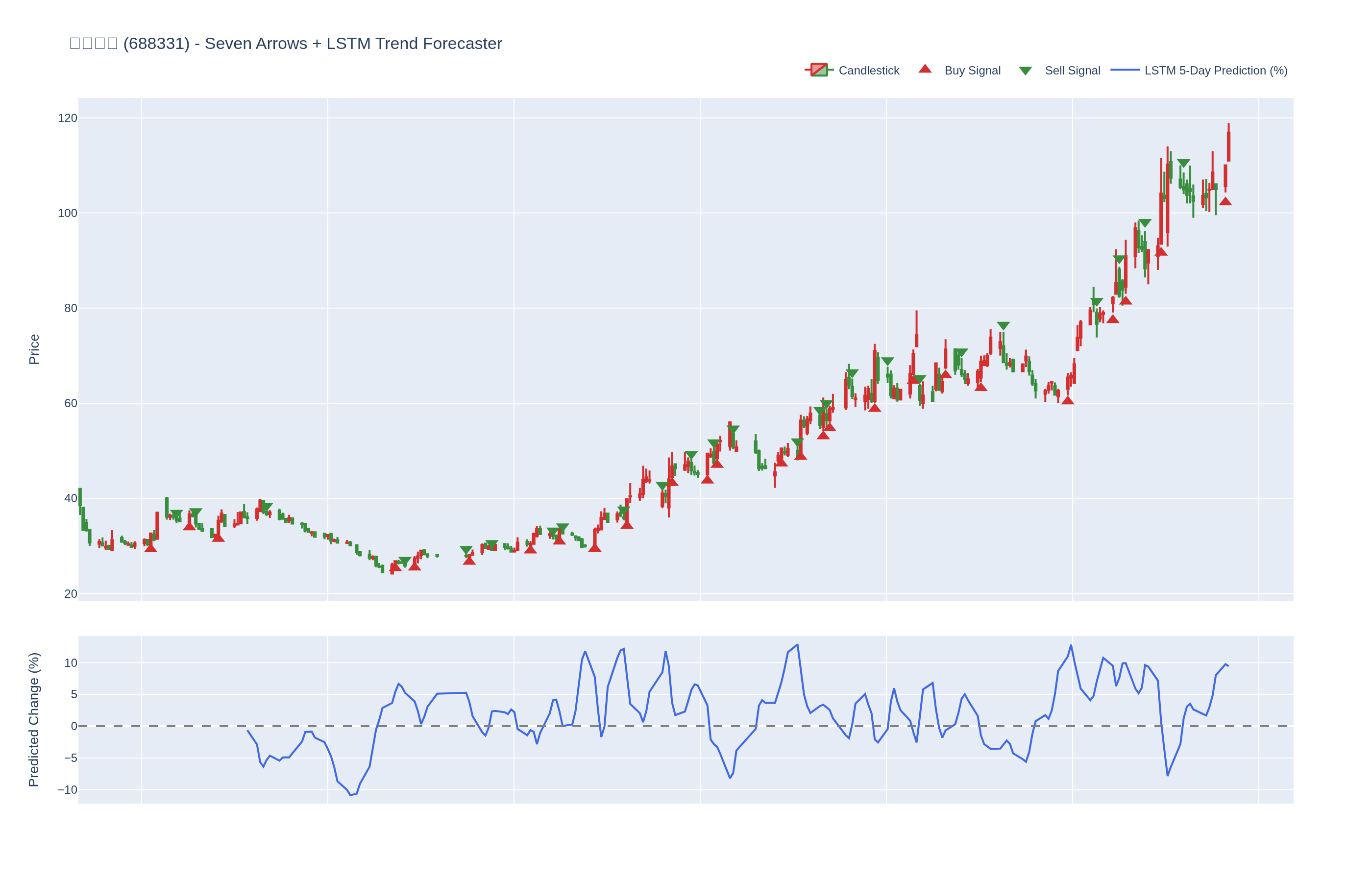Toggle LSTM 5-Day Prediction (%) legend label
Viewport: 1372px width, 882px height.
[x=1216, y=71]
